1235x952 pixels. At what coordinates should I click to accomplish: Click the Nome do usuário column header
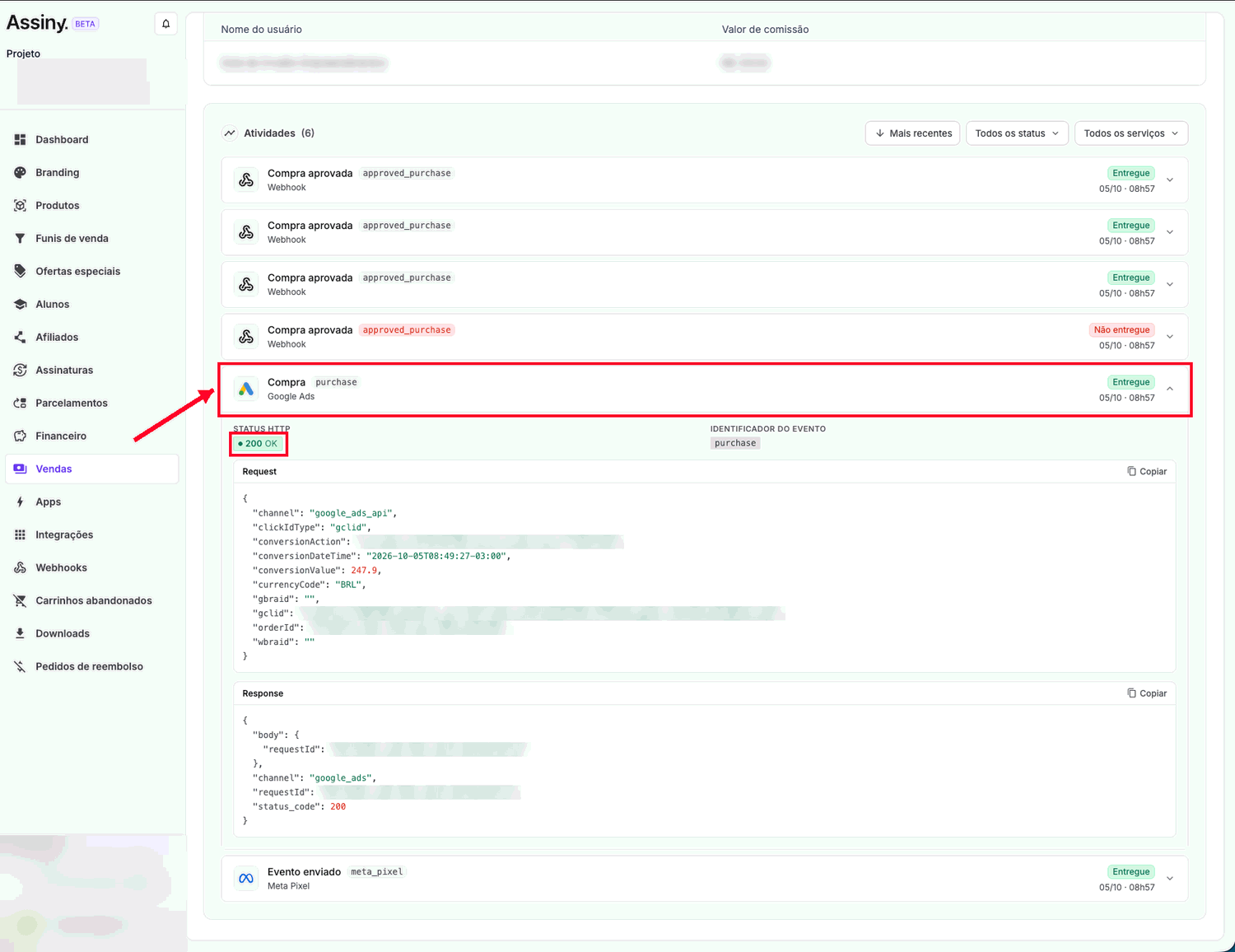pos(261,30)
